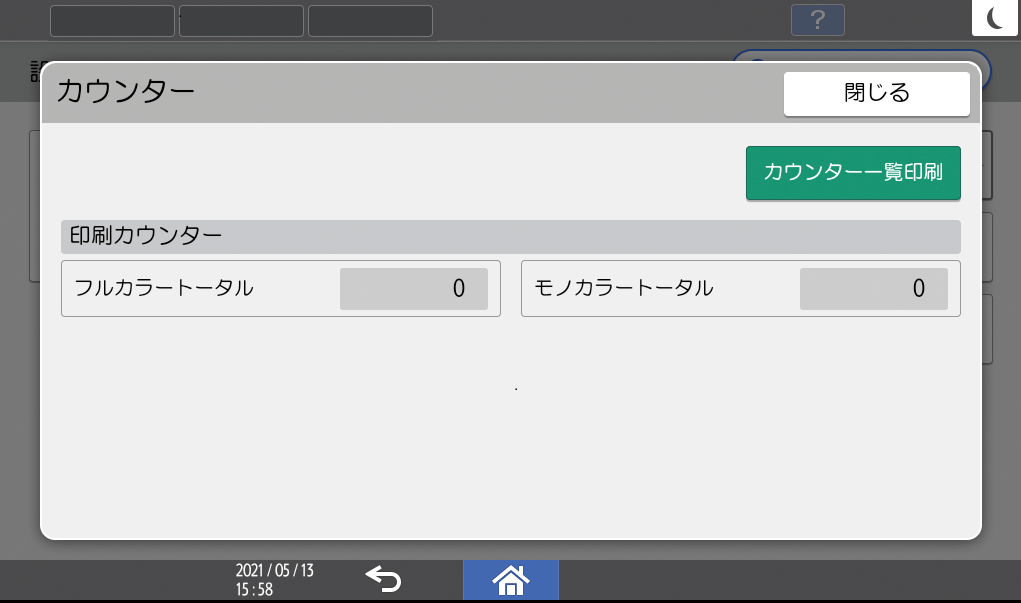Return to Home with the house icon
The image size is (1021, 603).
click(x=511, y=580)
